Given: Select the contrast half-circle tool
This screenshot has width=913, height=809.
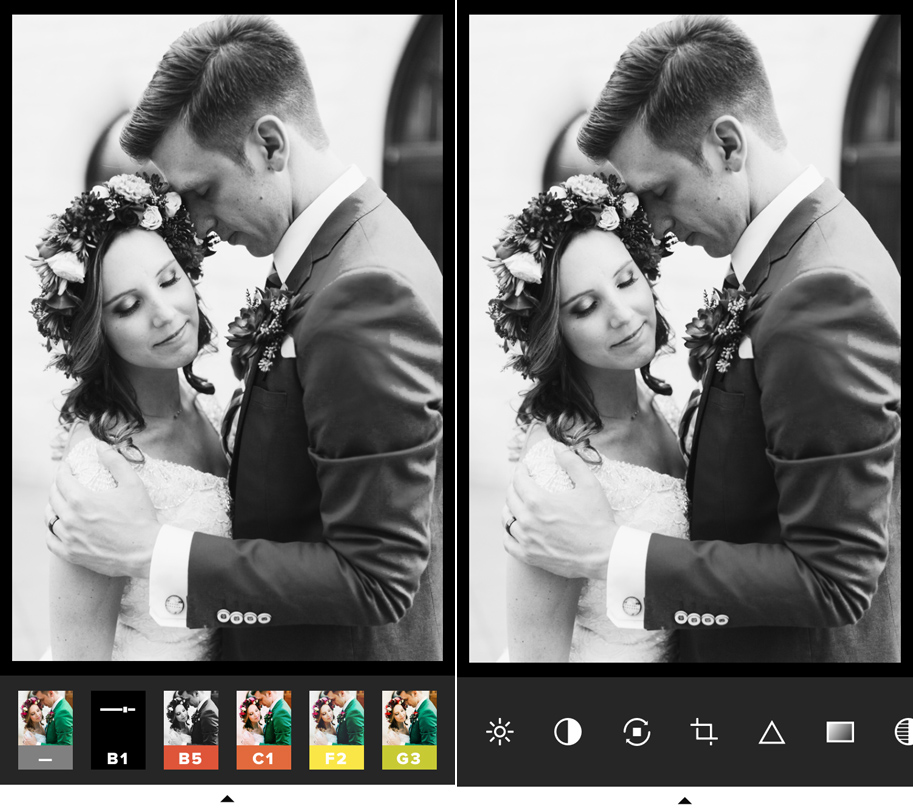Looking at the screenshot, I should tap(567, 733).
